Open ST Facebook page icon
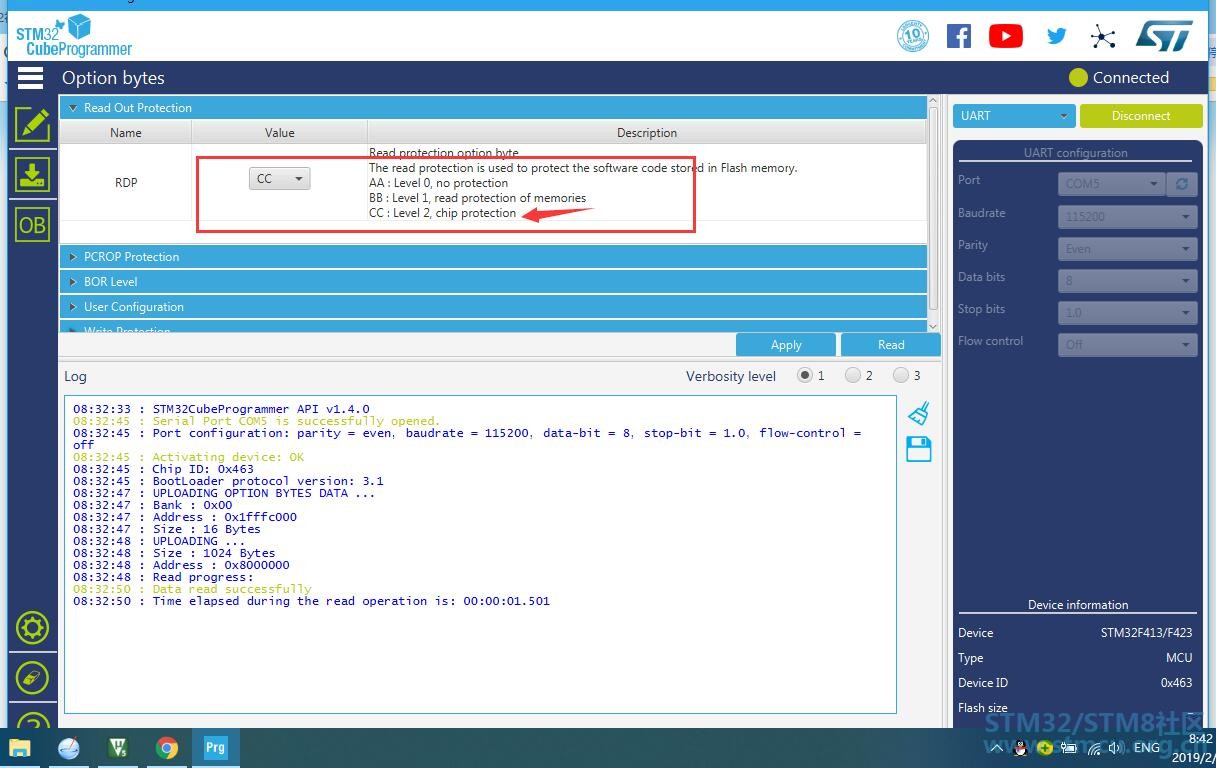Viewport: 1216px width, 768px height. (959, 36)
